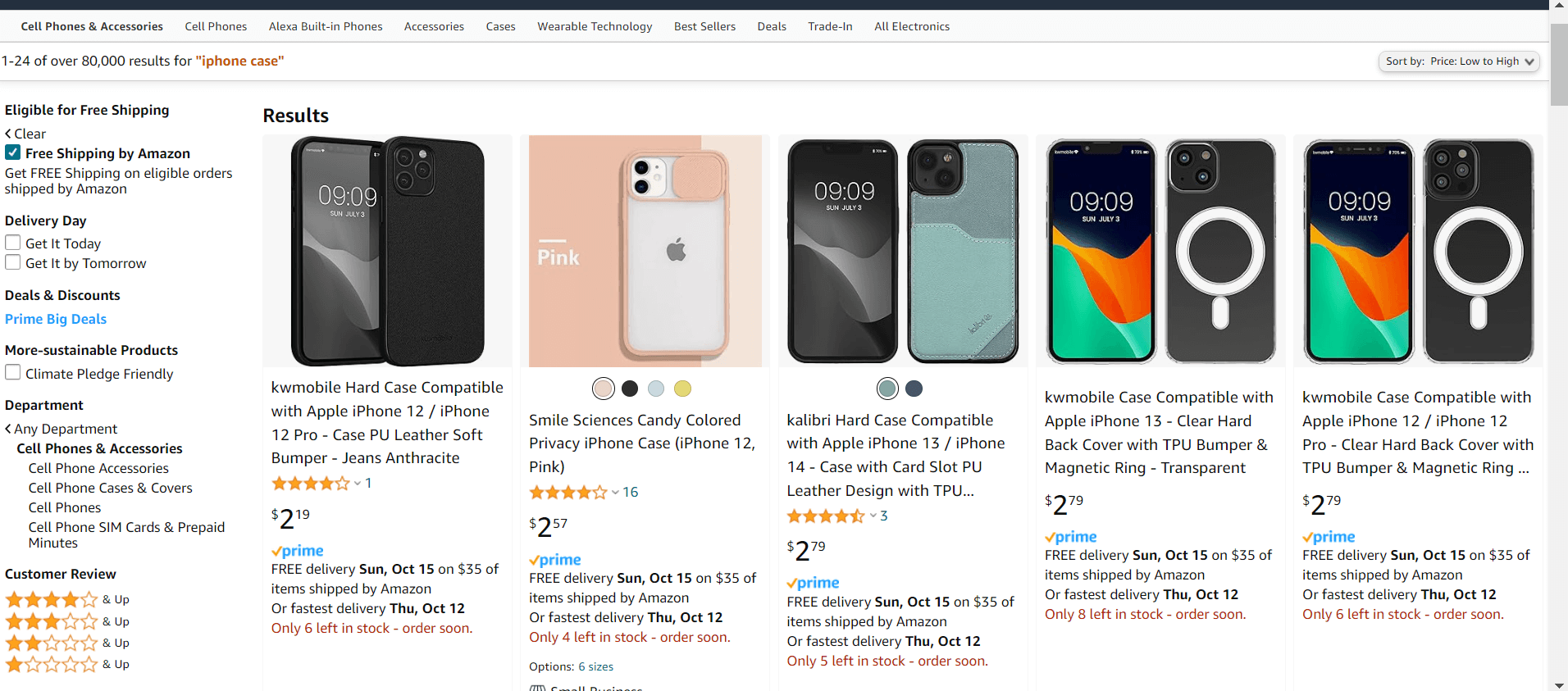Image resolution: width=1568 pixels, height=691 pixels.
Task: Click the Cell Phone Cases & Covers department link
Action: [109, 487]
